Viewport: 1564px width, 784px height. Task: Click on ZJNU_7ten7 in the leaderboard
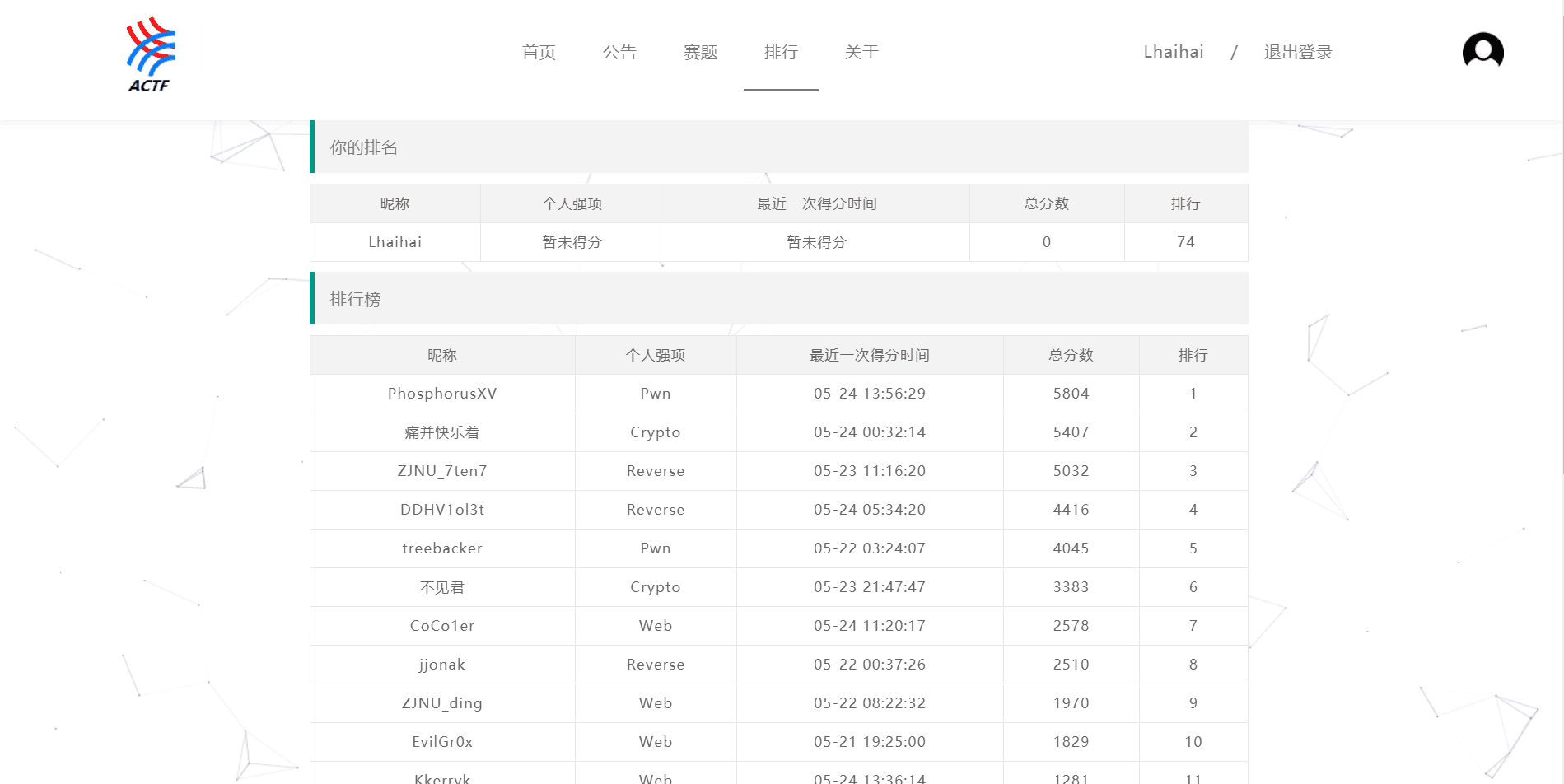[x=442, y=471]
